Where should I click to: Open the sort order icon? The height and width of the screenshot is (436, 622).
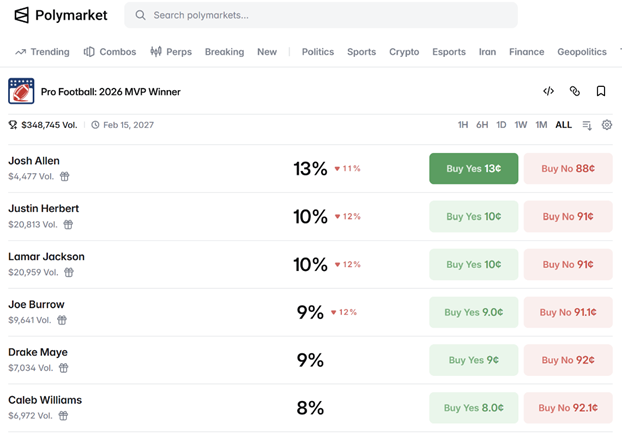[587, 125]
